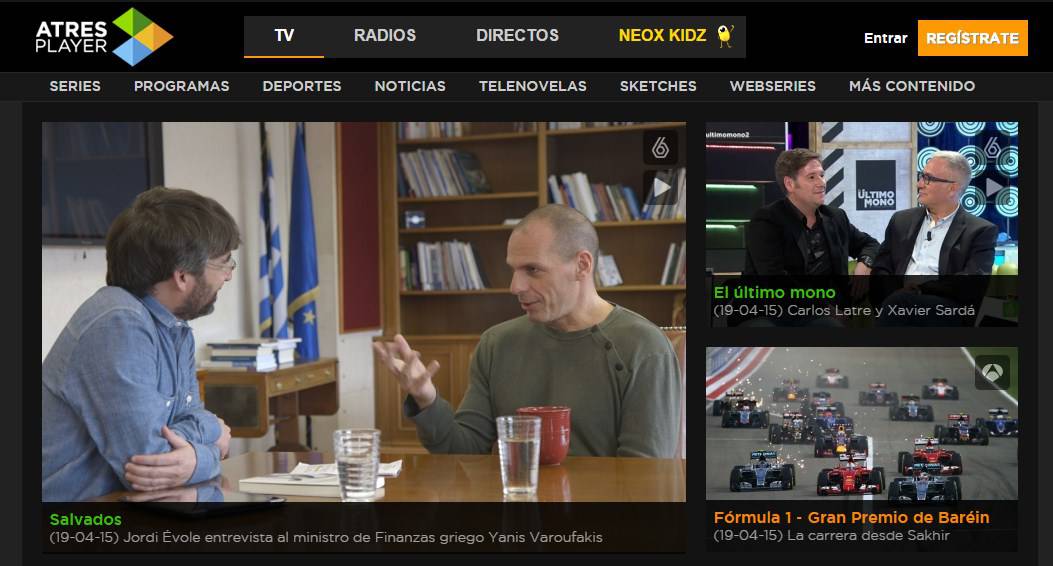Screen dimensions: 1053x566
Task: Open the Salvados title link
Action: click(x=85, y=519)
